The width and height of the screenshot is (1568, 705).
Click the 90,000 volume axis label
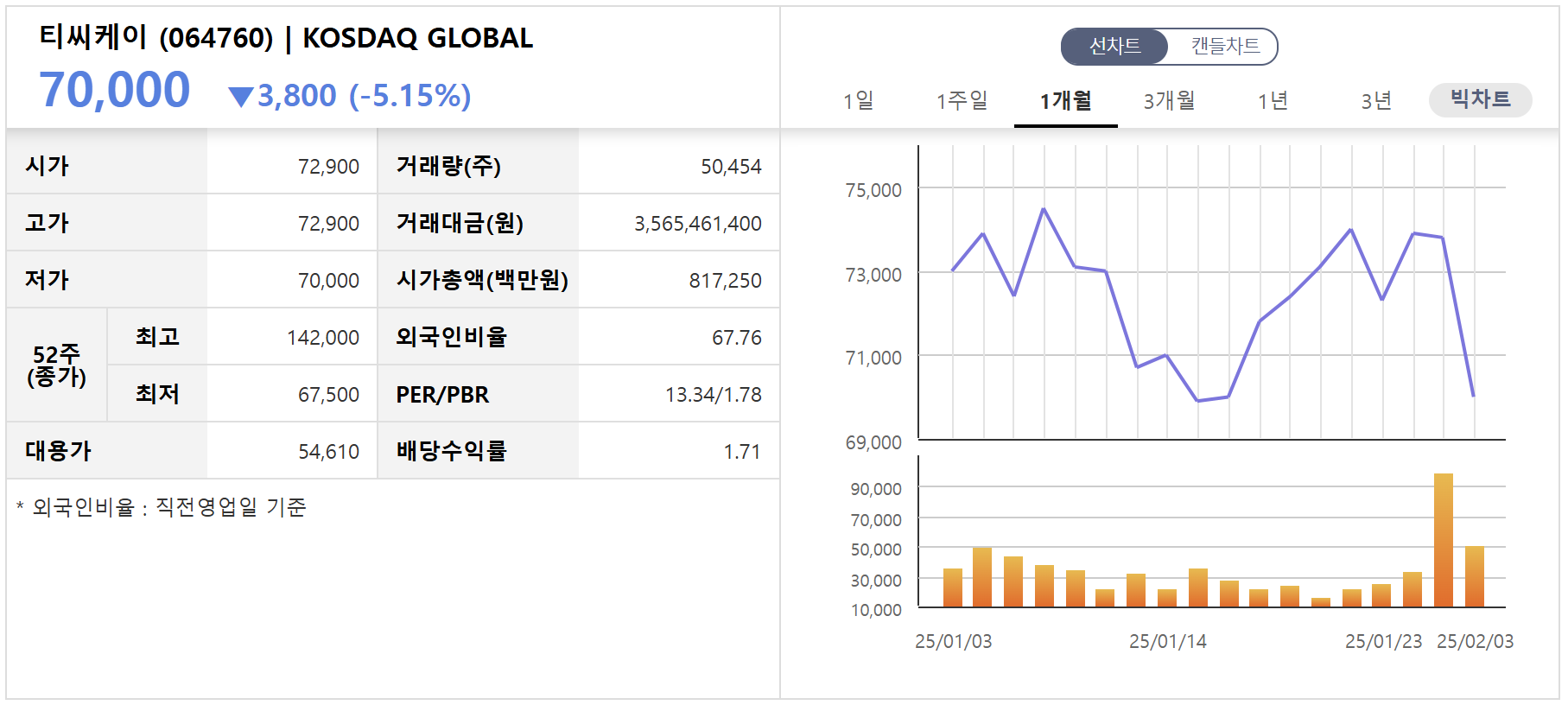875,489
